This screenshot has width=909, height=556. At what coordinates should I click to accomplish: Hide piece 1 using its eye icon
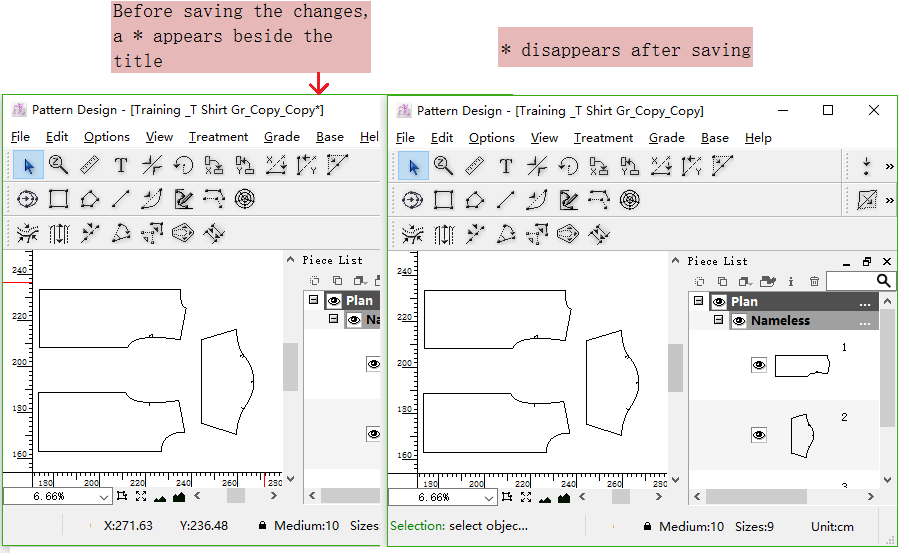click(x=759, y=366)
